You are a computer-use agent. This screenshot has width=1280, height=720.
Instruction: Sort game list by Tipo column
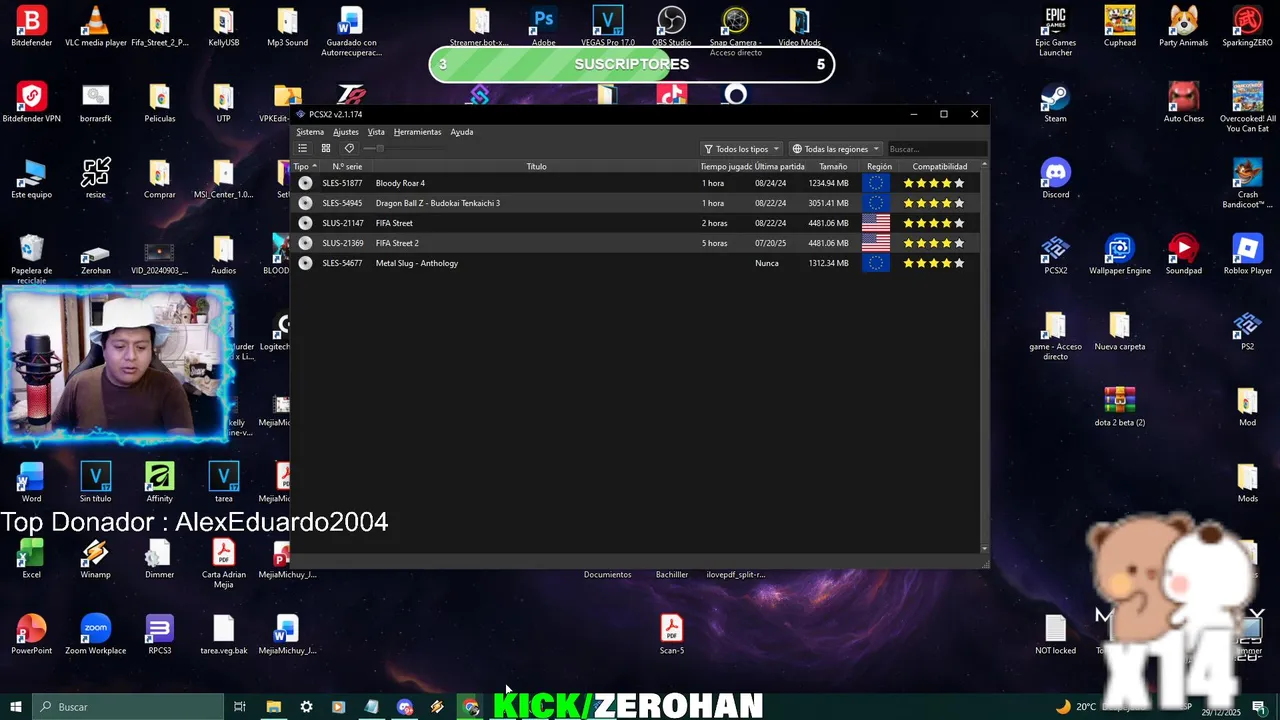[x=305, y=167]
